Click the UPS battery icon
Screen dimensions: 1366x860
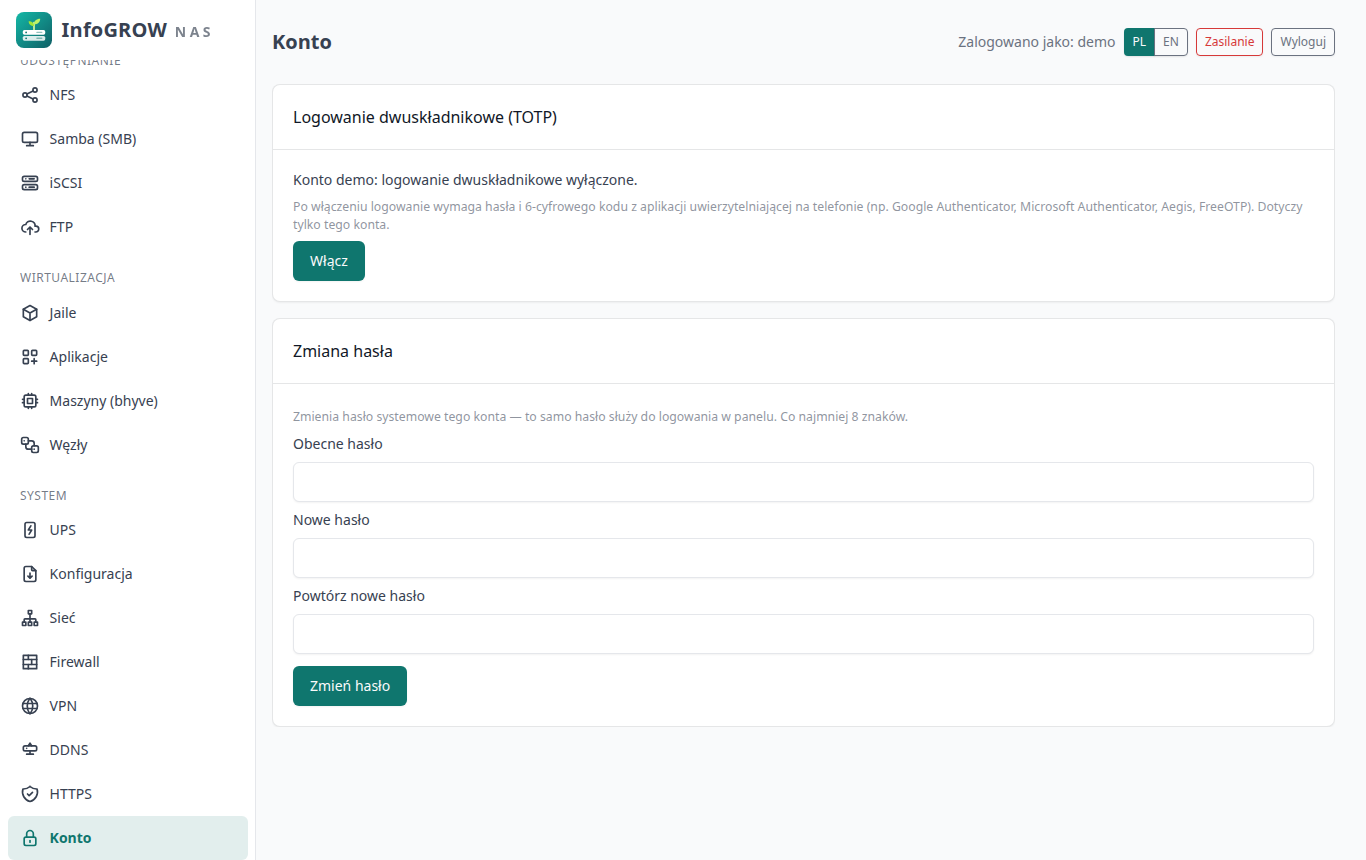(x=30, y=530)
